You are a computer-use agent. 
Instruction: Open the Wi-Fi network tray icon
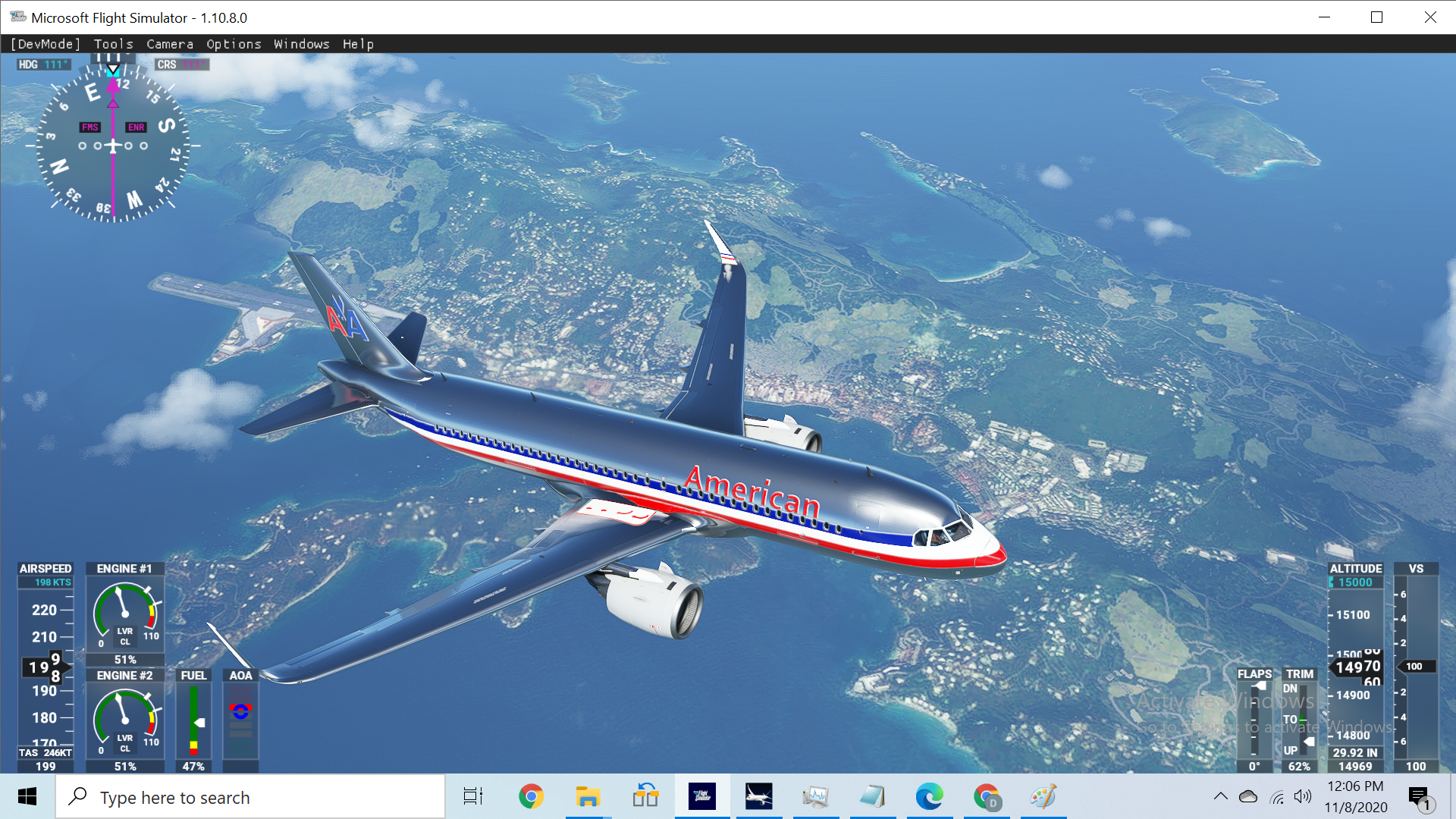[x=1277, y=796]
